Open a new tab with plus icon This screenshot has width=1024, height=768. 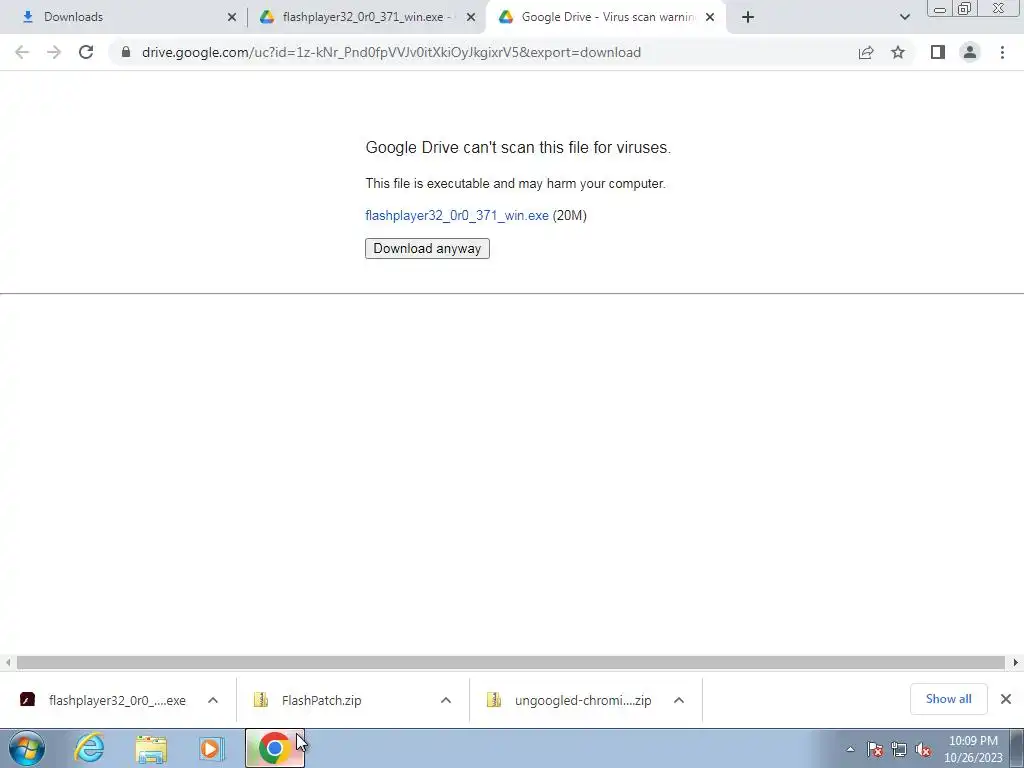click(x=748, y=17)
